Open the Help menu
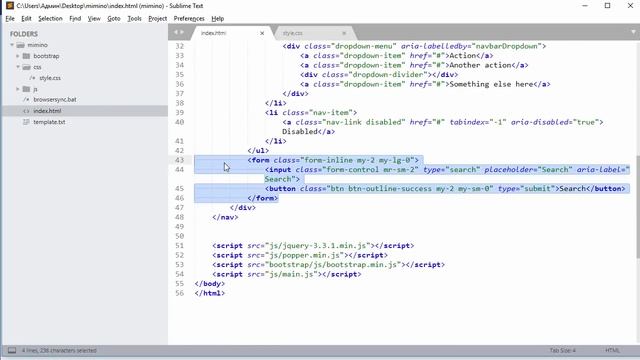The width and height of the screenshot is (640, 360). point(218,18)
